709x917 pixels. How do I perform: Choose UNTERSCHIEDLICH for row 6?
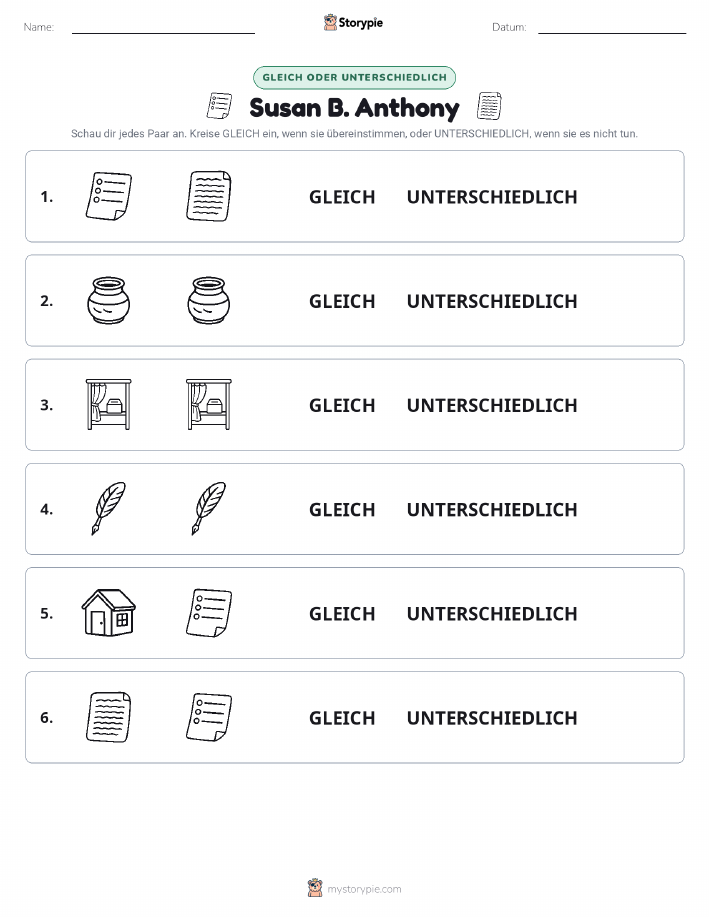pyautogui.click(x=492, y=718)
